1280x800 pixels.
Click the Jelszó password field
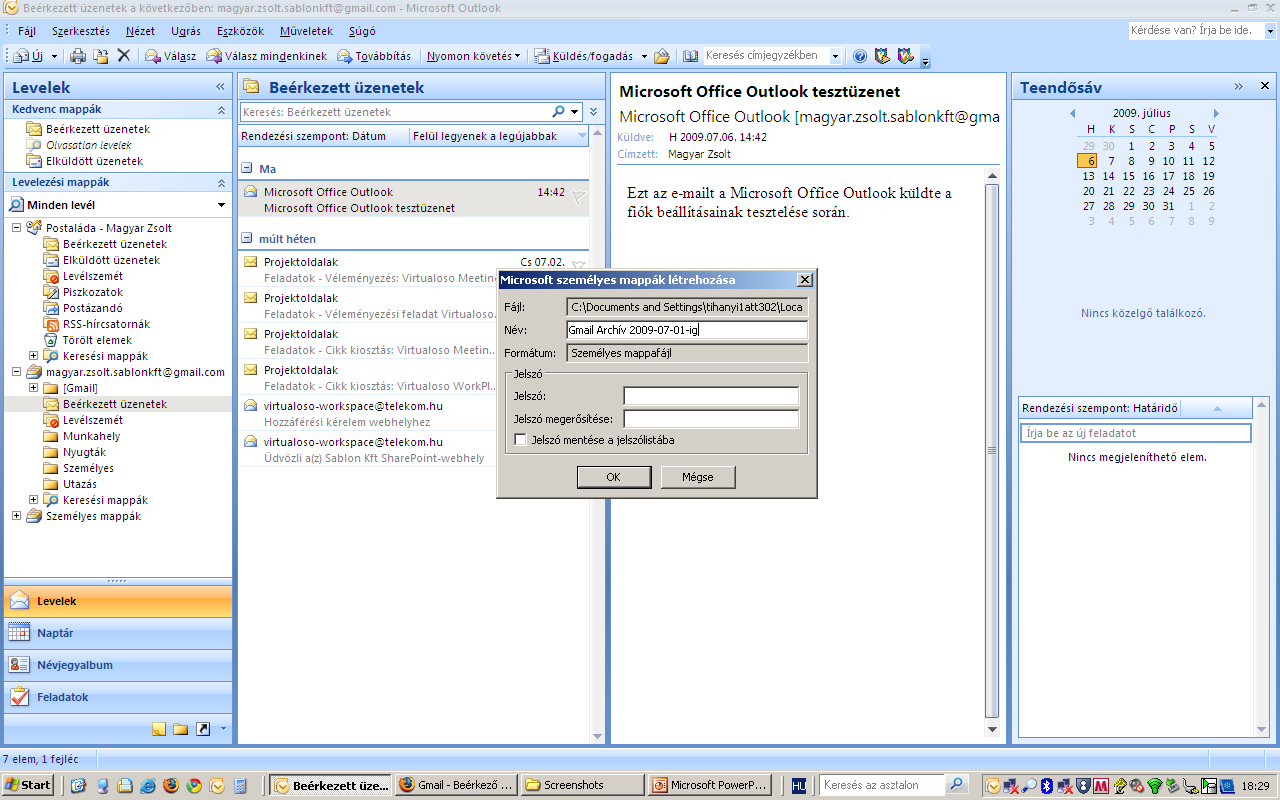pyautogui.click(x=711, y=396)
